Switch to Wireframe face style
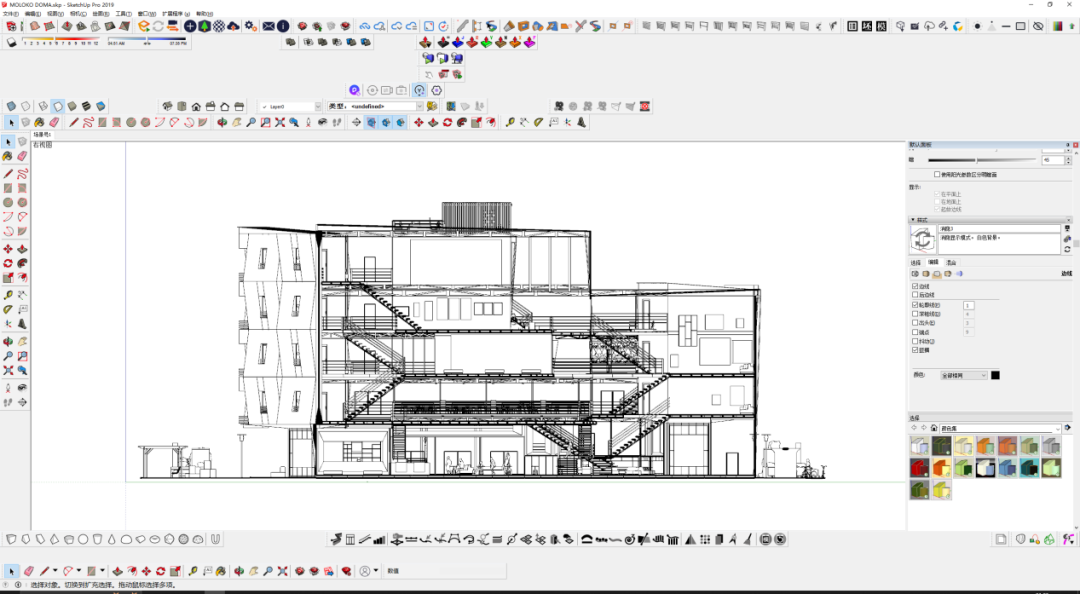Screen dimensions: 1080x594 43,106
